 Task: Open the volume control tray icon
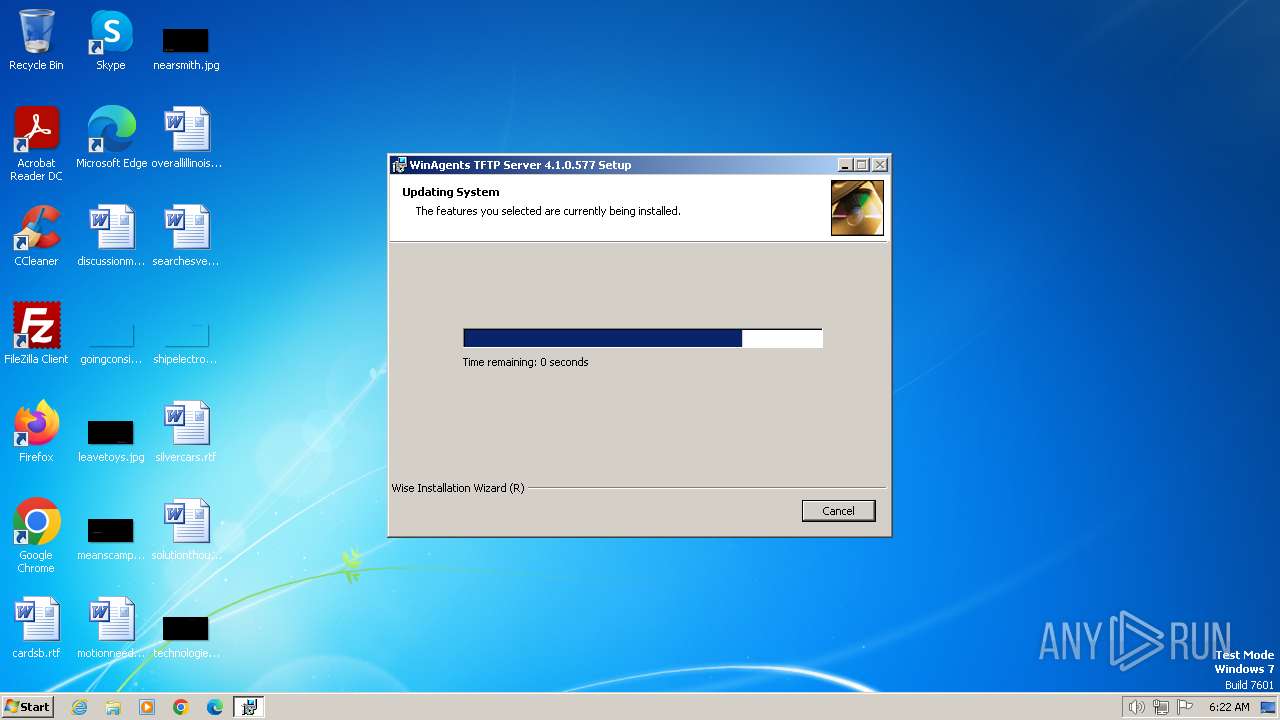(x=1136, y=707)
